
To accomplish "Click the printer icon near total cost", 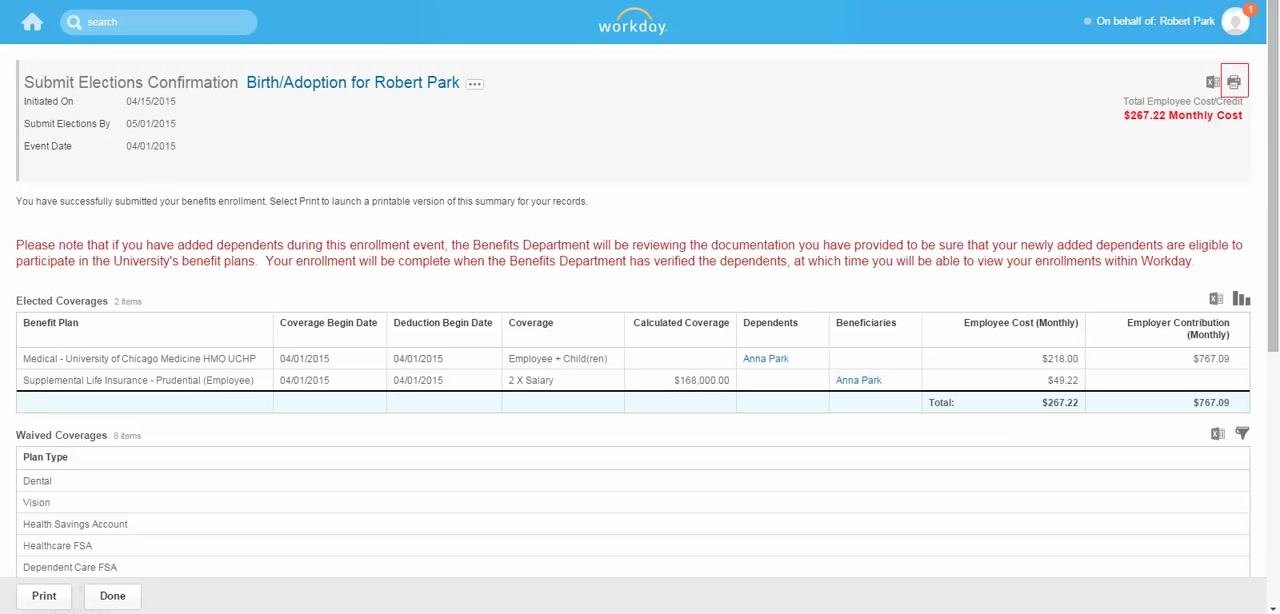I will coord(1234,82).
